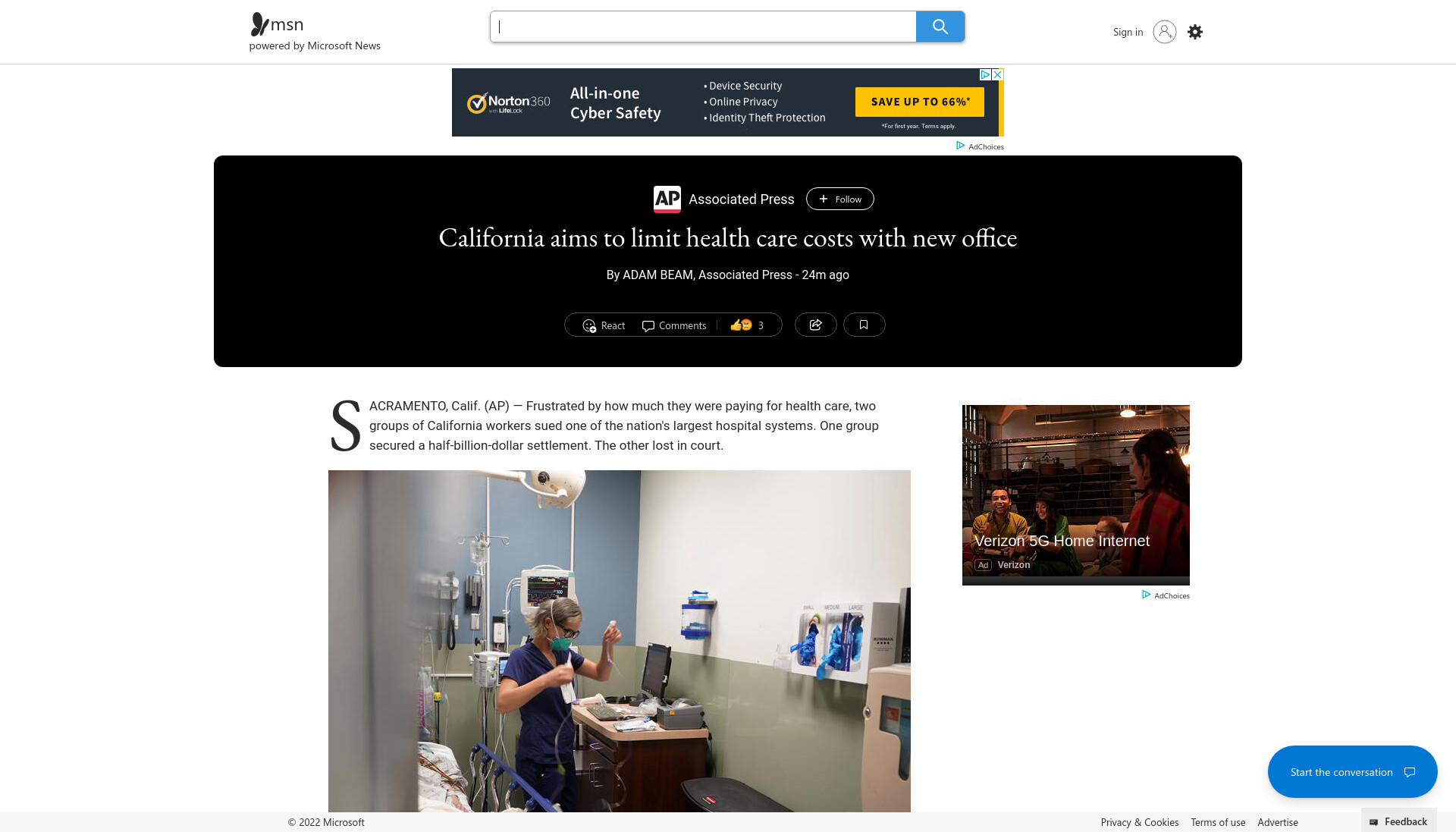The image size is (1456, 832).
Task: Click the share article icon button
Action: (816, 325)
